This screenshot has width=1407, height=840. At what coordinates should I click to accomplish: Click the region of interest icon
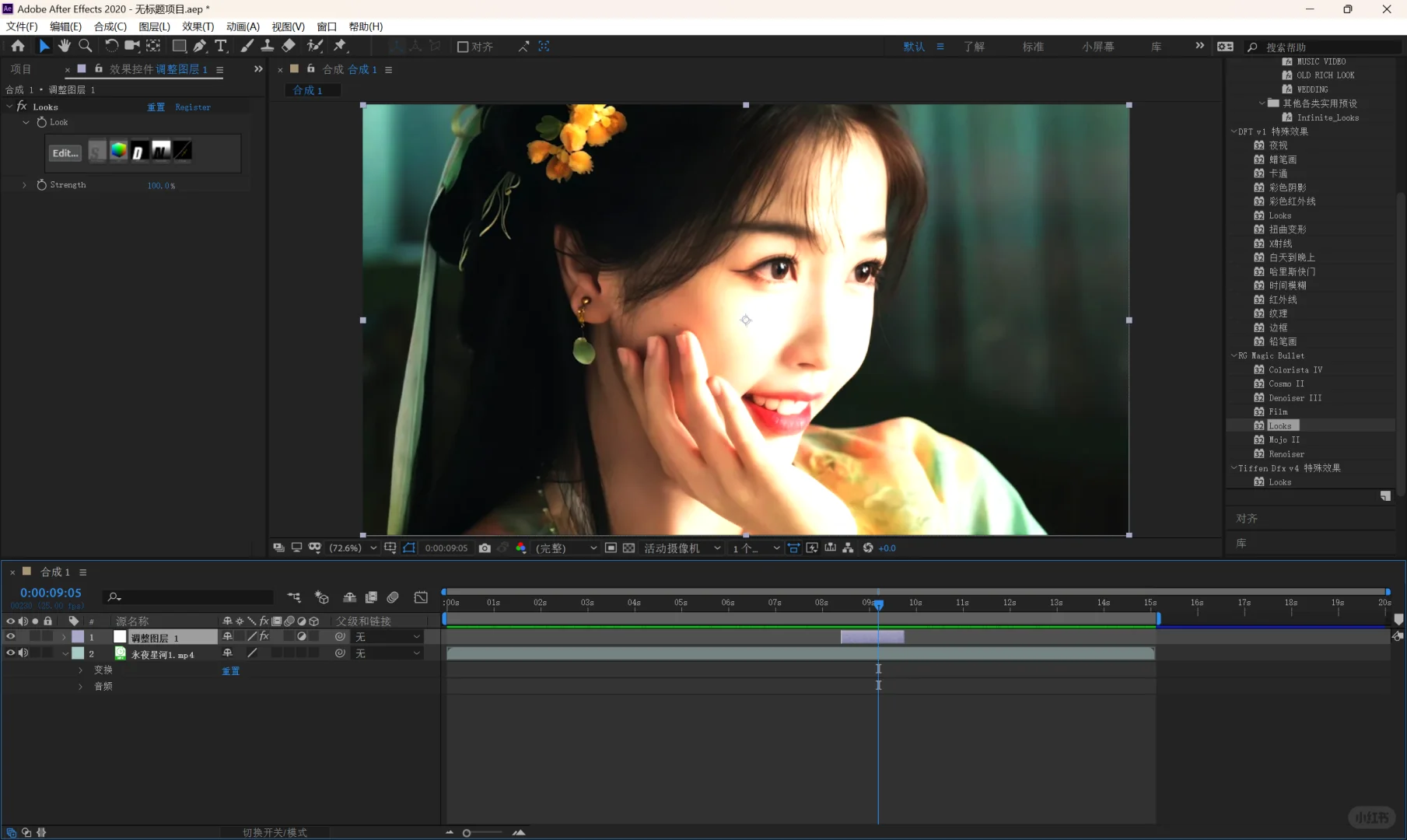[611, 548]
